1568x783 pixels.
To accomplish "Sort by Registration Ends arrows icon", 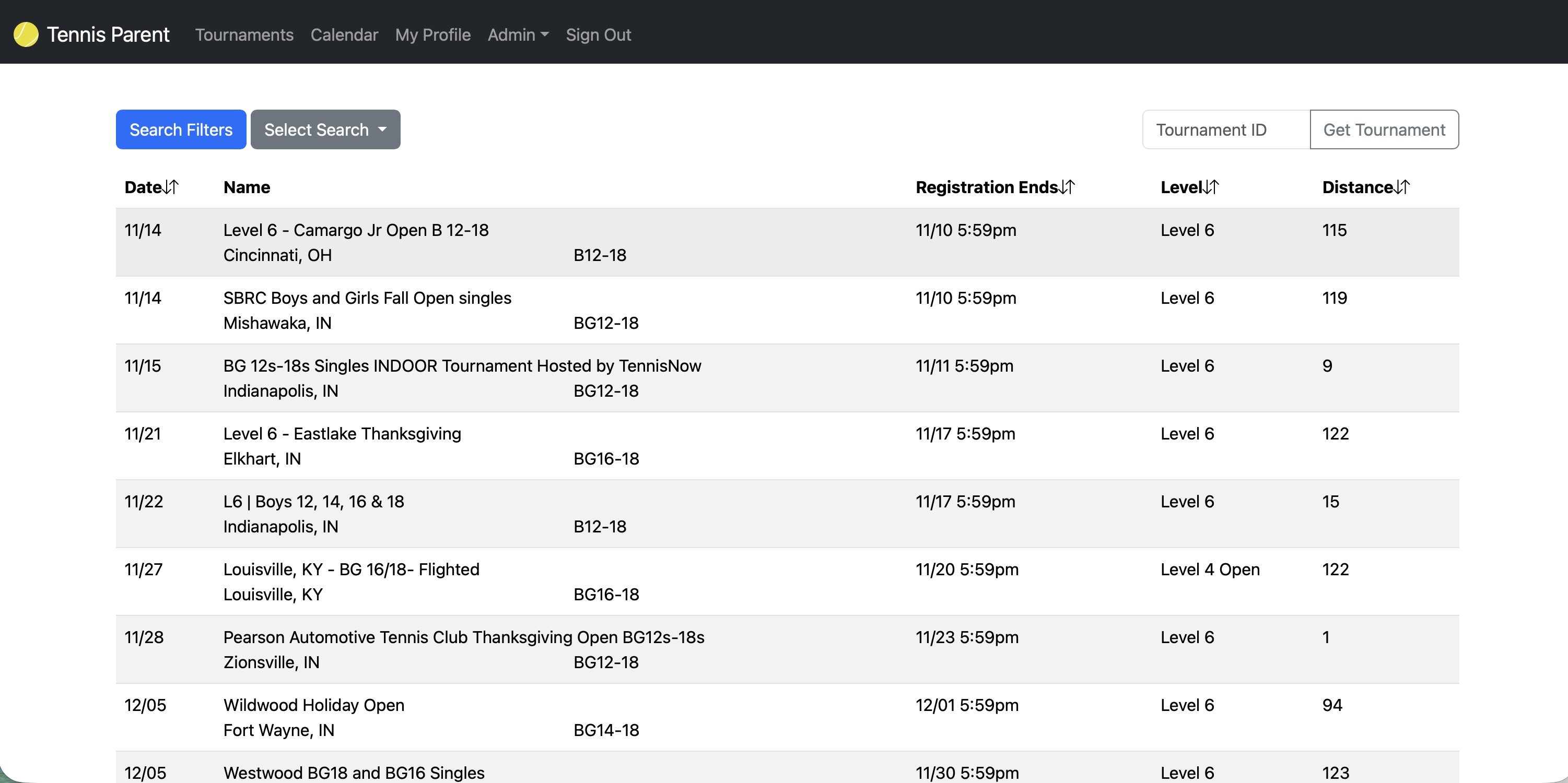I will 1067,187.
